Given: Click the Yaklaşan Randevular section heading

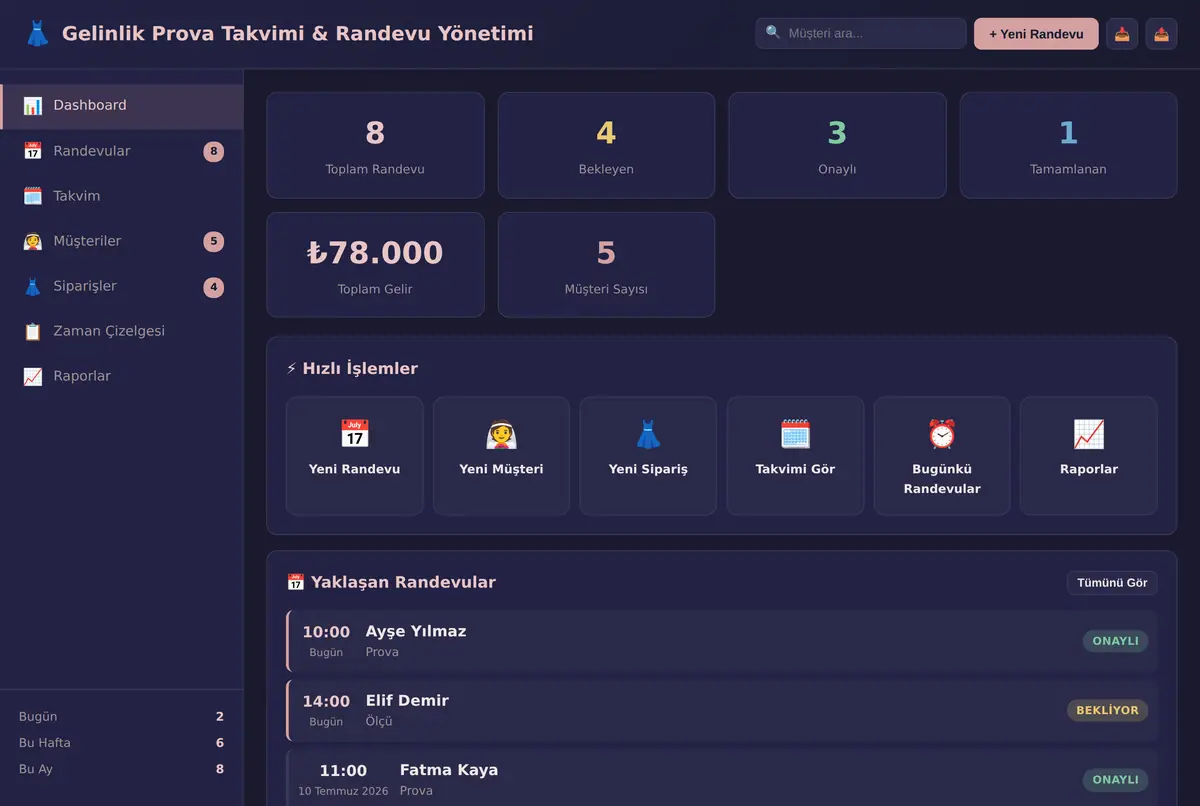Looking at the screenshot, I should pos(391,583).
